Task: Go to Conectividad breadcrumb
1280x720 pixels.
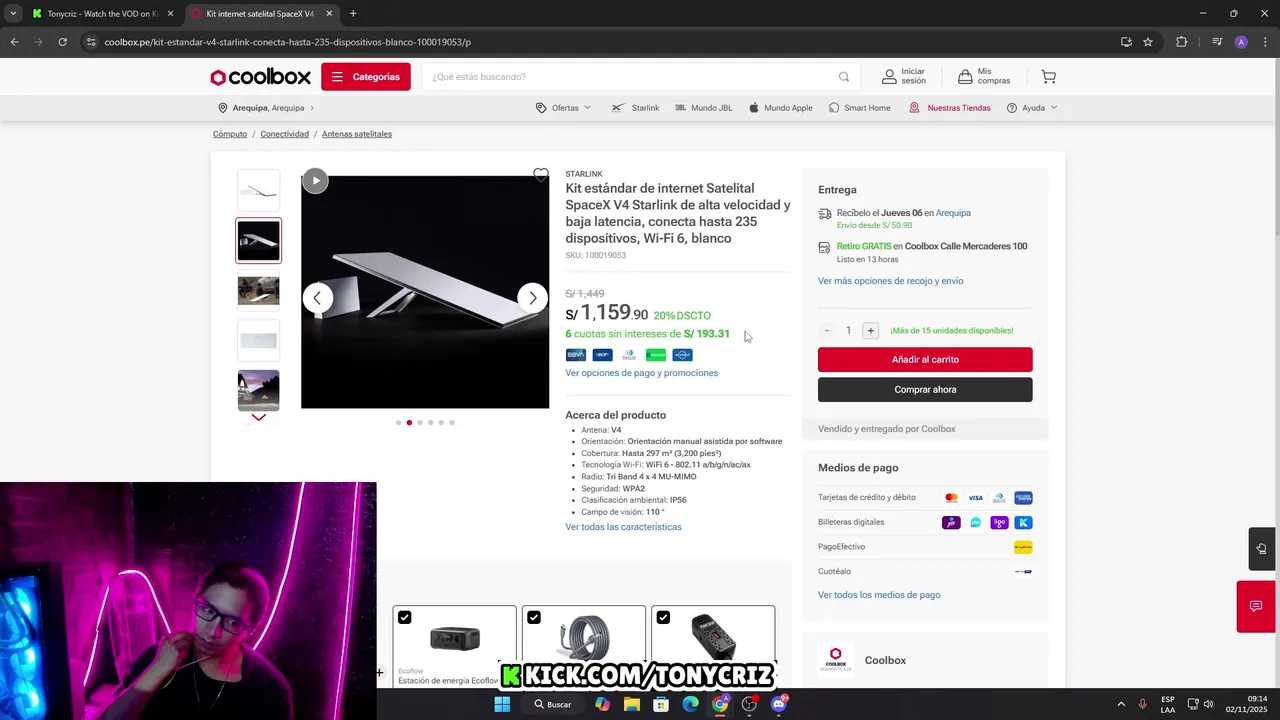Action: (285, 134)
